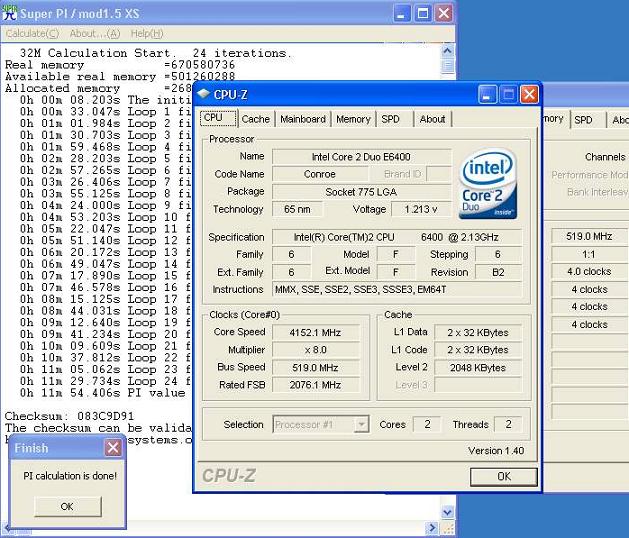This screenshot has height=538, width=629.
Task: Close the front CPU-Z window
Action: (529, 95)
